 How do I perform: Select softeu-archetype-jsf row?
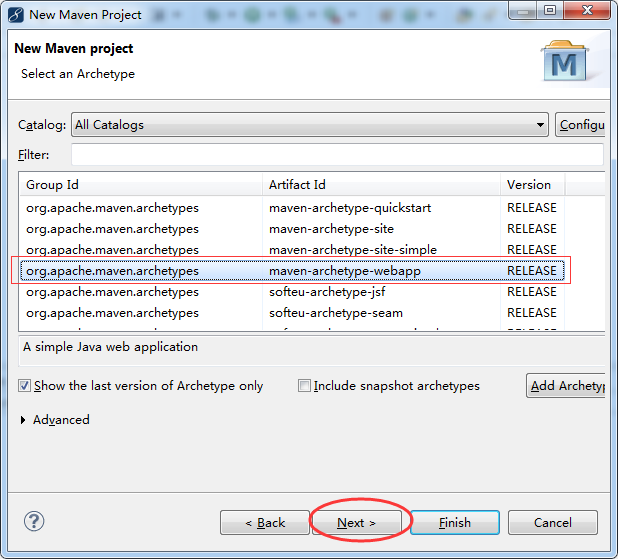[x=292, y=292]
